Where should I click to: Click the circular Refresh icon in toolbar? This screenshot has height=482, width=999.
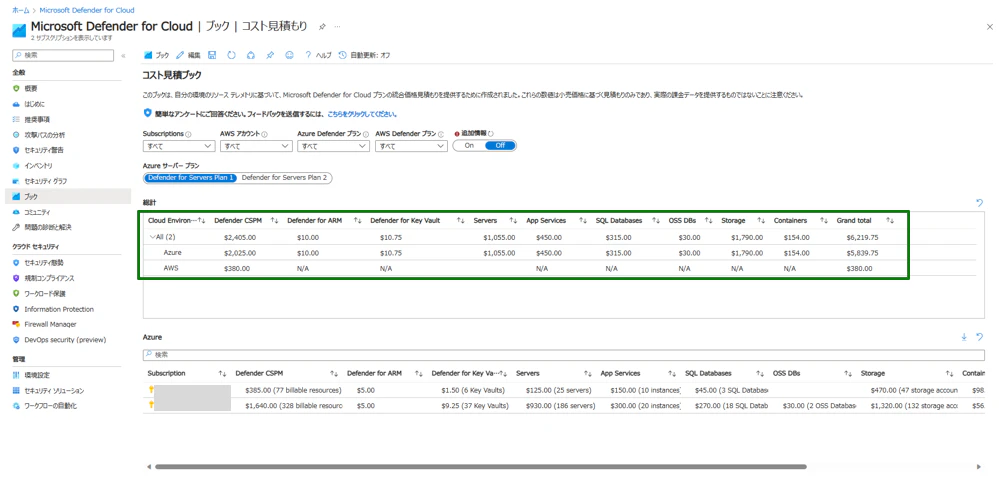[x=231, y=55]
